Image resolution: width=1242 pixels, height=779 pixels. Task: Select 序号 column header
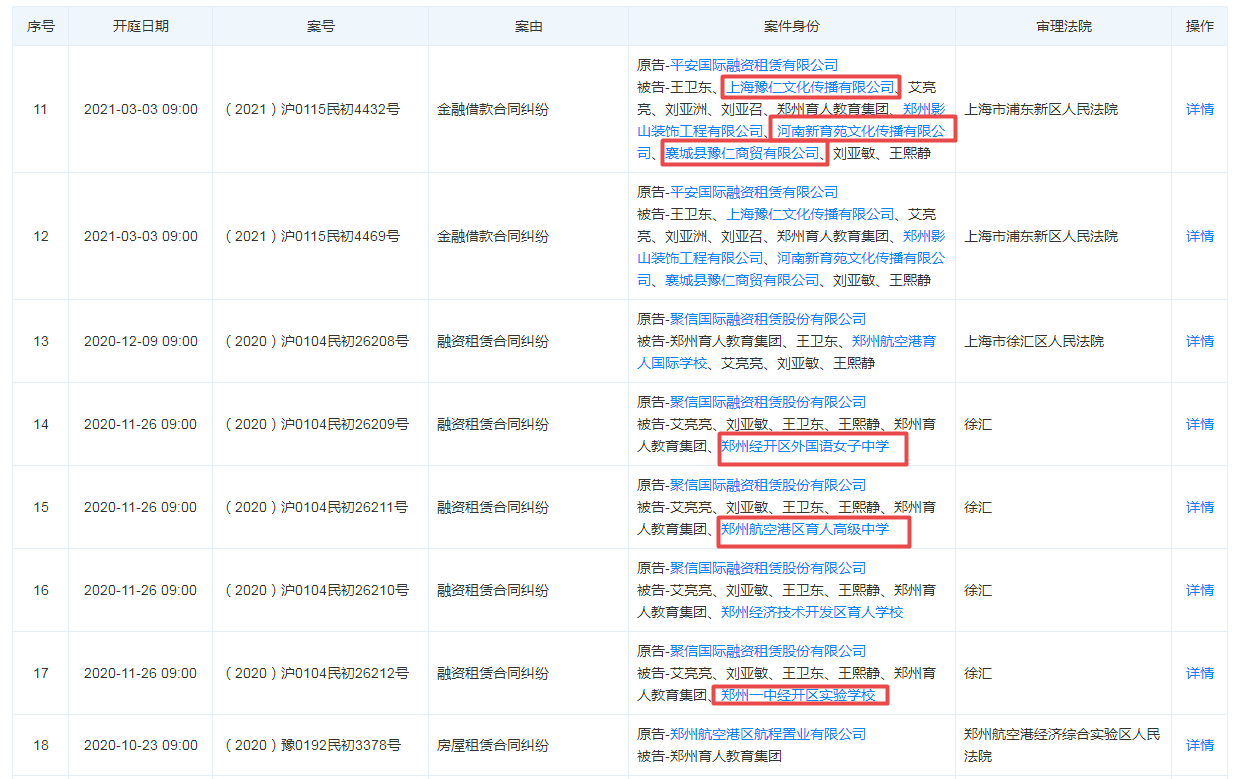pyautogui.click(x=40, y=26)
